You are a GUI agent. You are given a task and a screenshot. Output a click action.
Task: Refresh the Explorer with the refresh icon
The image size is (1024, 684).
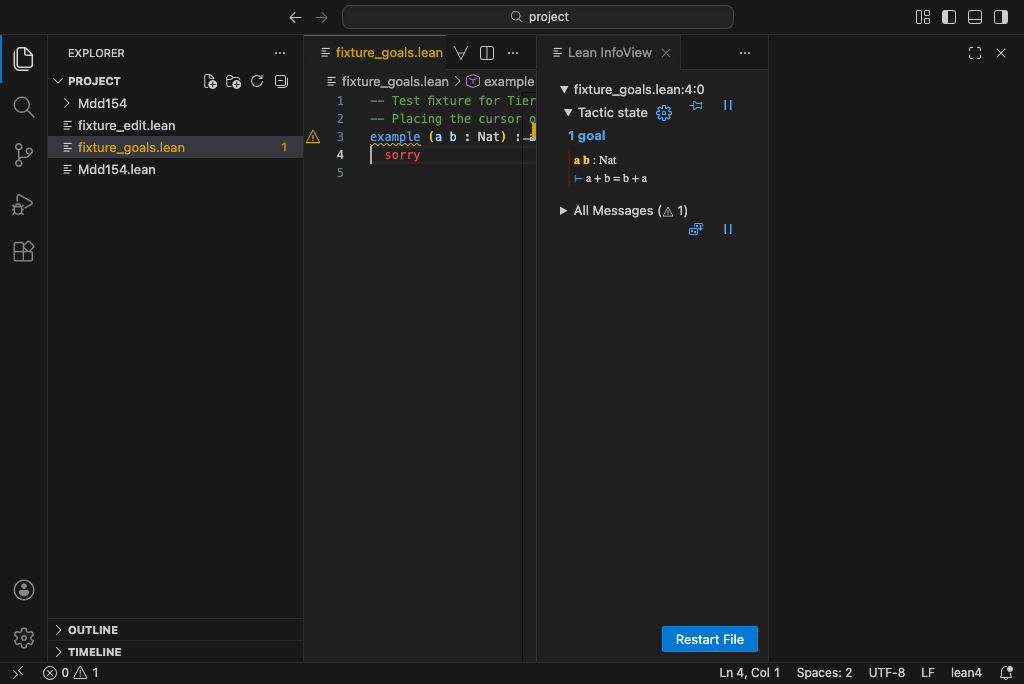pos(257,81)
